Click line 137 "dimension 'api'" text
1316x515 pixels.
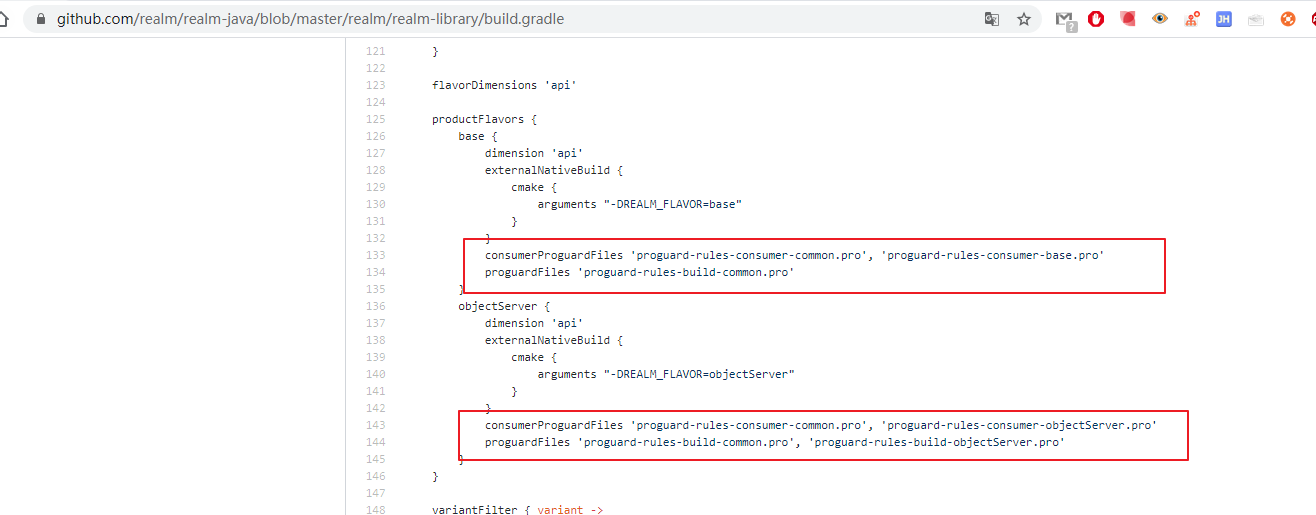534,323
